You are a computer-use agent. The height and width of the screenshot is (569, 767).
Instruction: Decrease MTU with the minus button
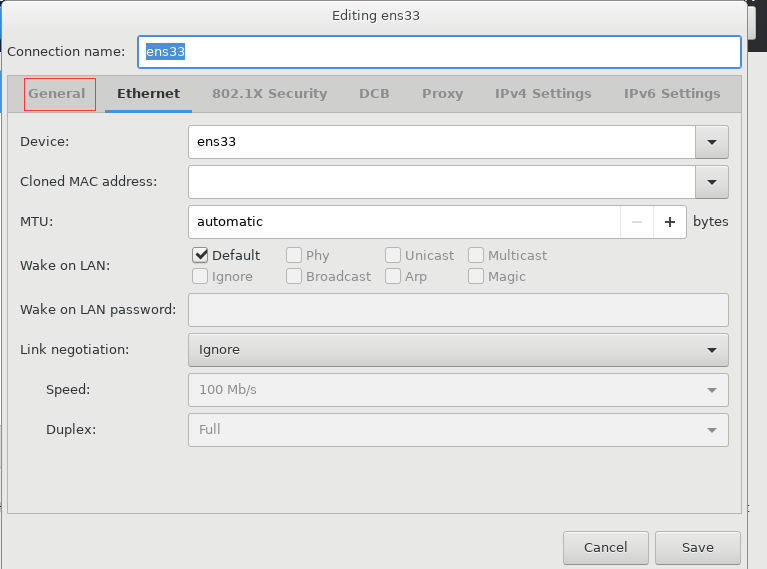click(x=636, y=222)
